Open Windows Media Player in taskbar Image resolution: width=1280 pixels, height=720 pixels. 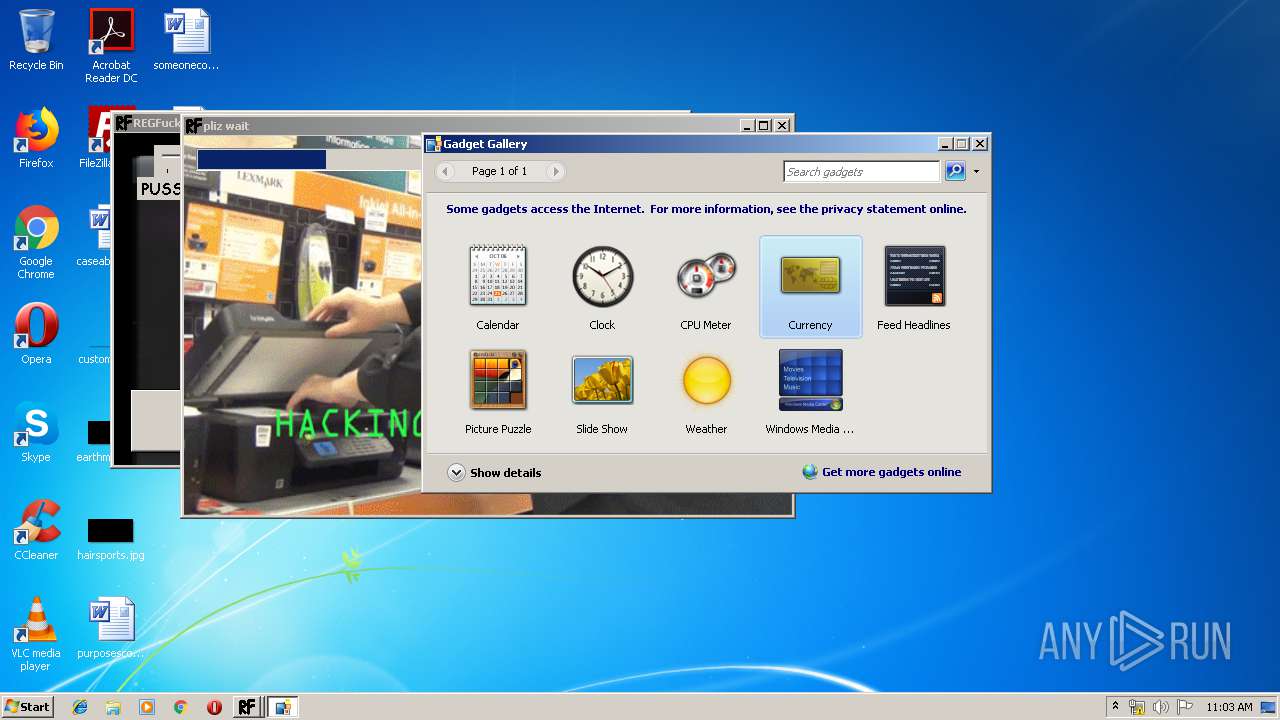(147, 707)
